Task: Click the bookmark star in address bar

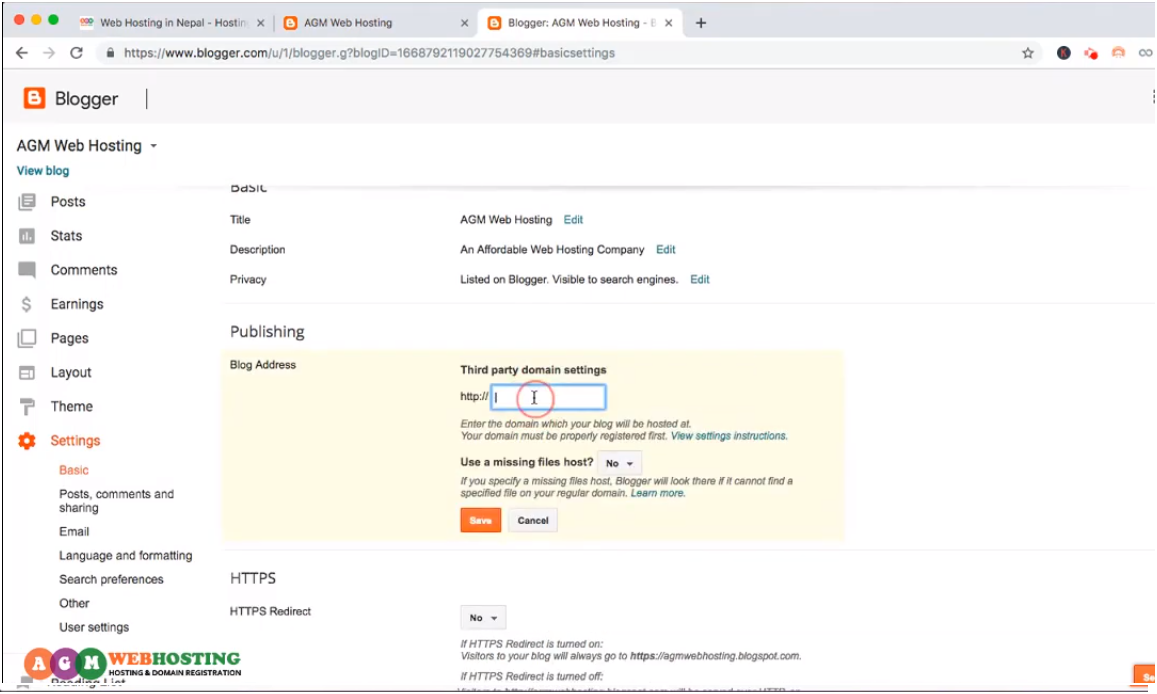Action: [x=1027, y=52]
